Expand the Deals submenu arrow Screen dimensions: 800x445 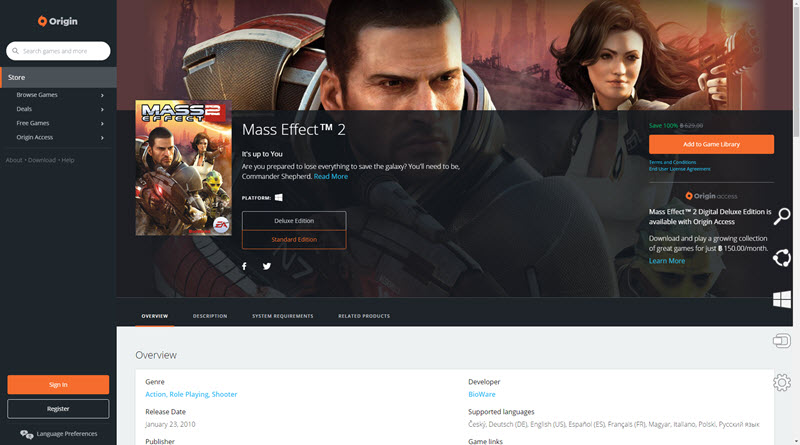(102, 109)
